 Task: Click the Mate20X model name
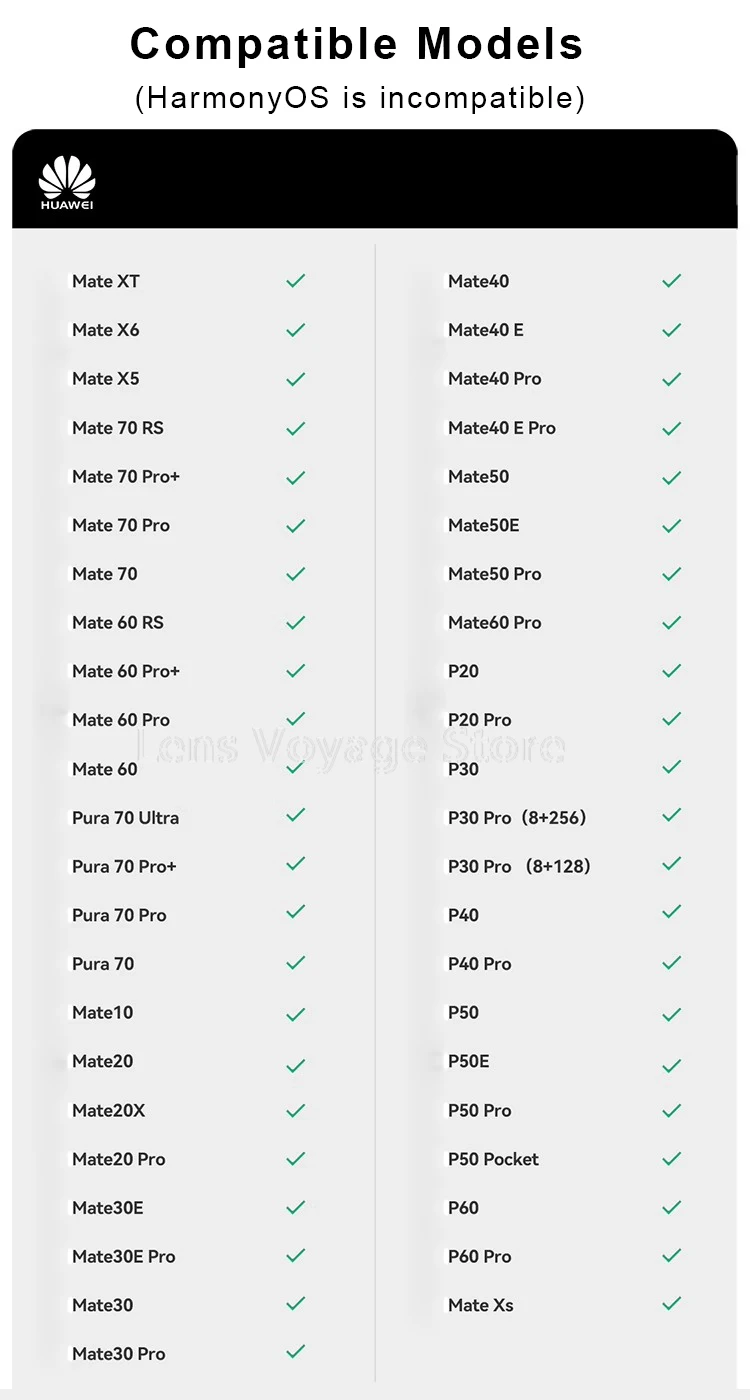tap(108, 1110)
